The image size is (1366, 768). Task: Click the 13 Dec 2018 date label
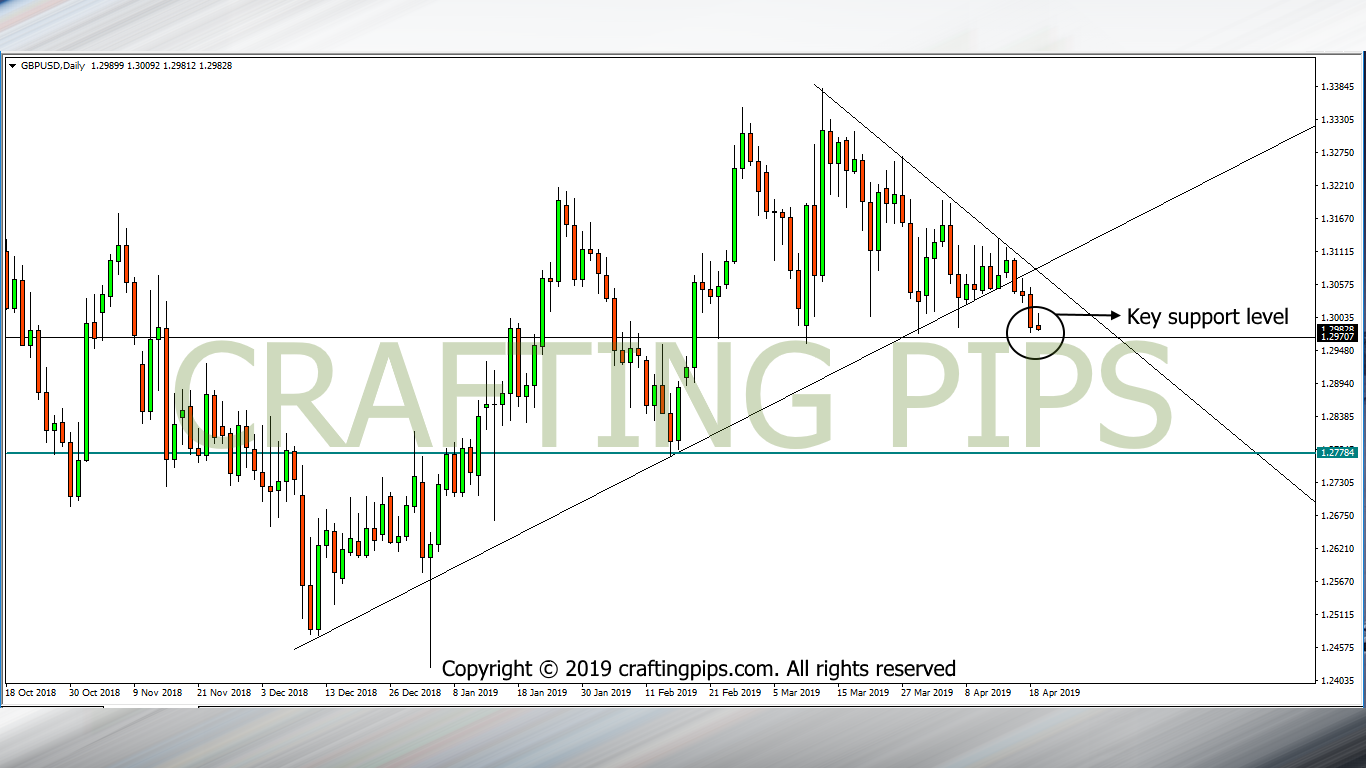pos(351,692)
